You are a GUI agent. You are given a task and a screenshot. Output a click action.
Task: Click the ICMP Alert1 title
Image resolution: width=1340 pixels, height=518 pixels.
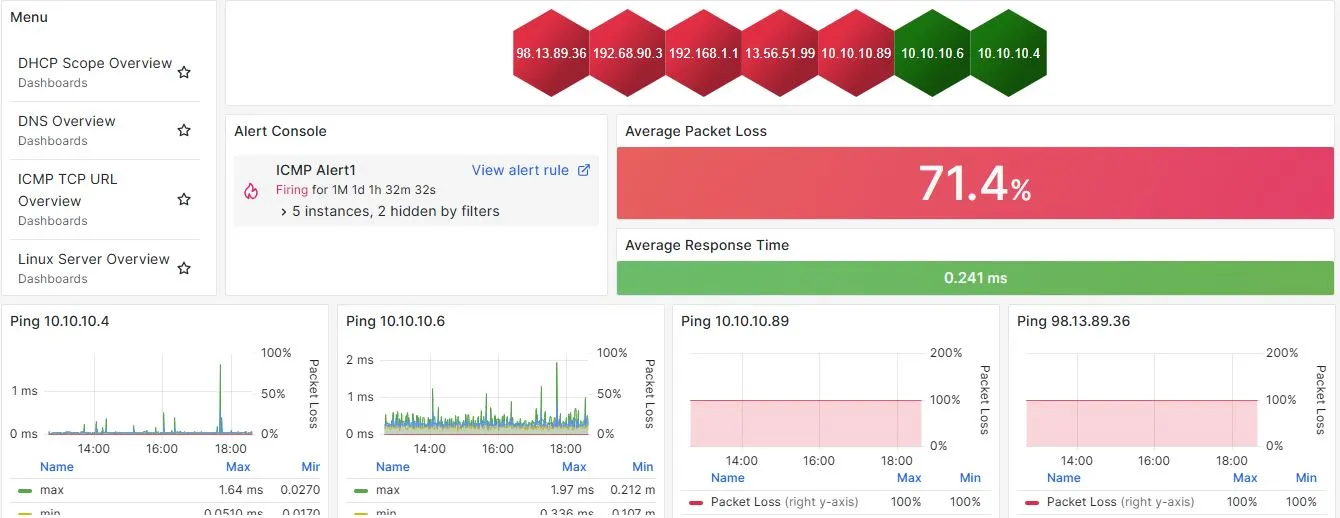pos(316,170)
